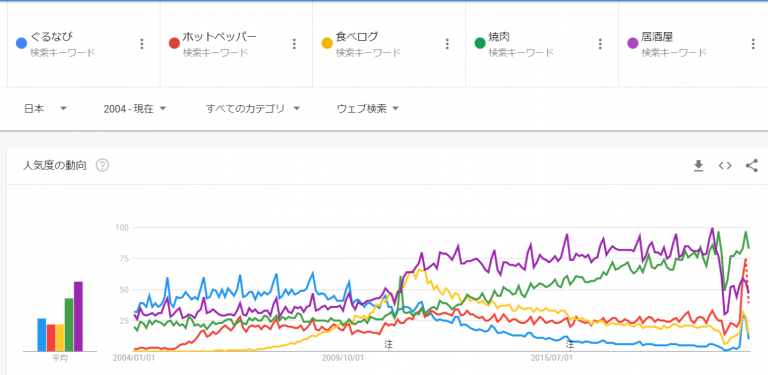
Task: Open the ウェブ検索 search type dropdown
Action: [368, 109]
